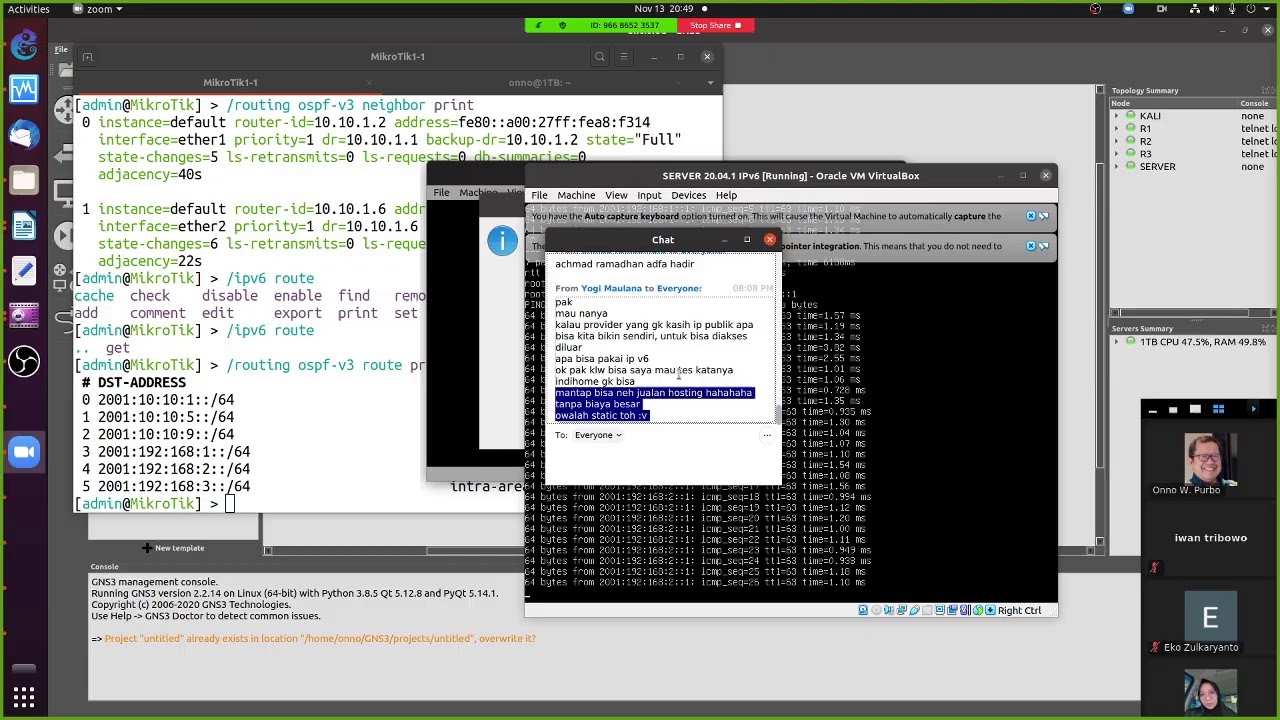Open OBS Studio from the dock
Screen dimensions: 1280x720
pyautogui.click(x=24, y=361)
